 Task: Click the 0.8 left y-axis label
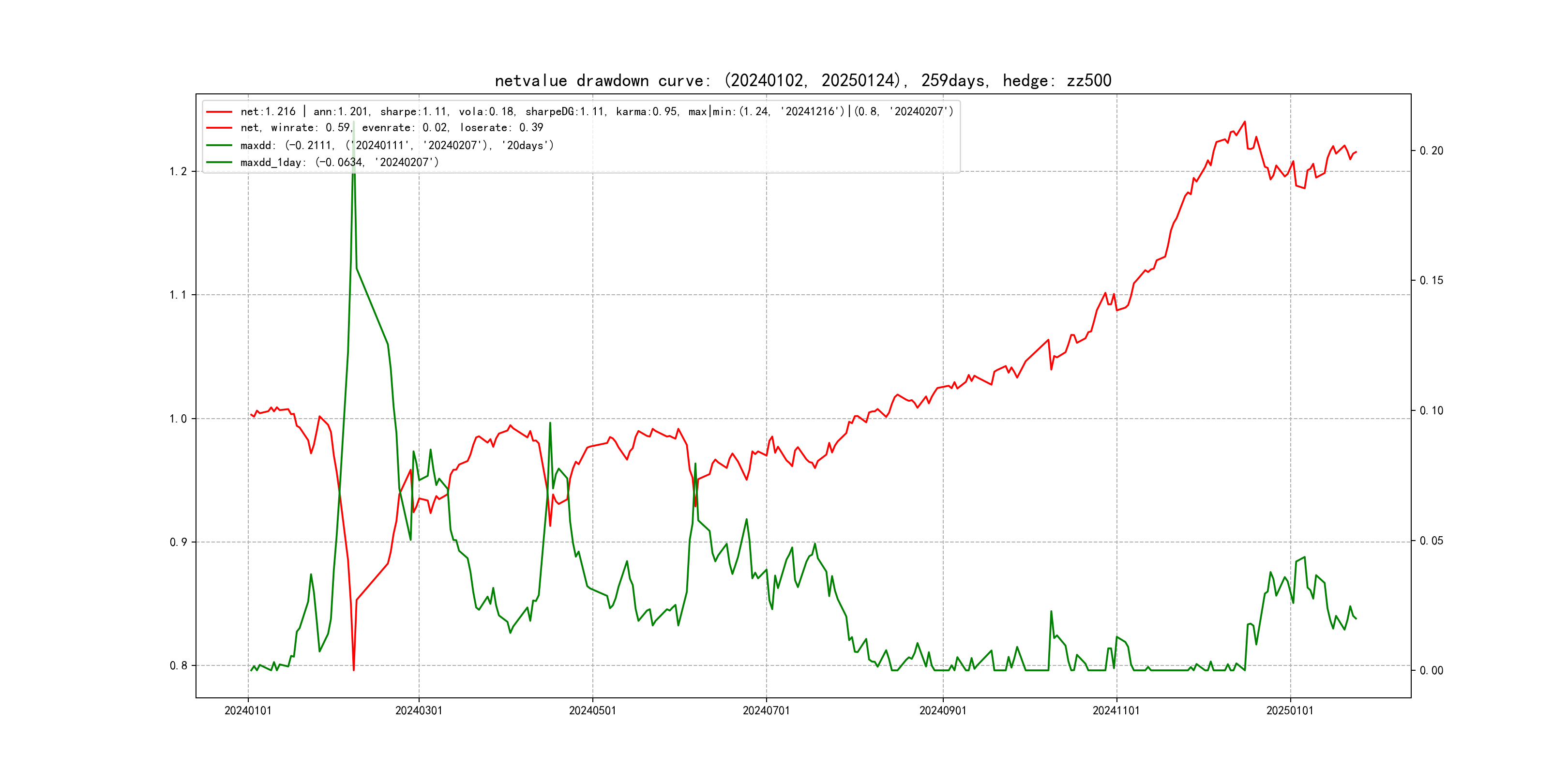coord(178,666)
